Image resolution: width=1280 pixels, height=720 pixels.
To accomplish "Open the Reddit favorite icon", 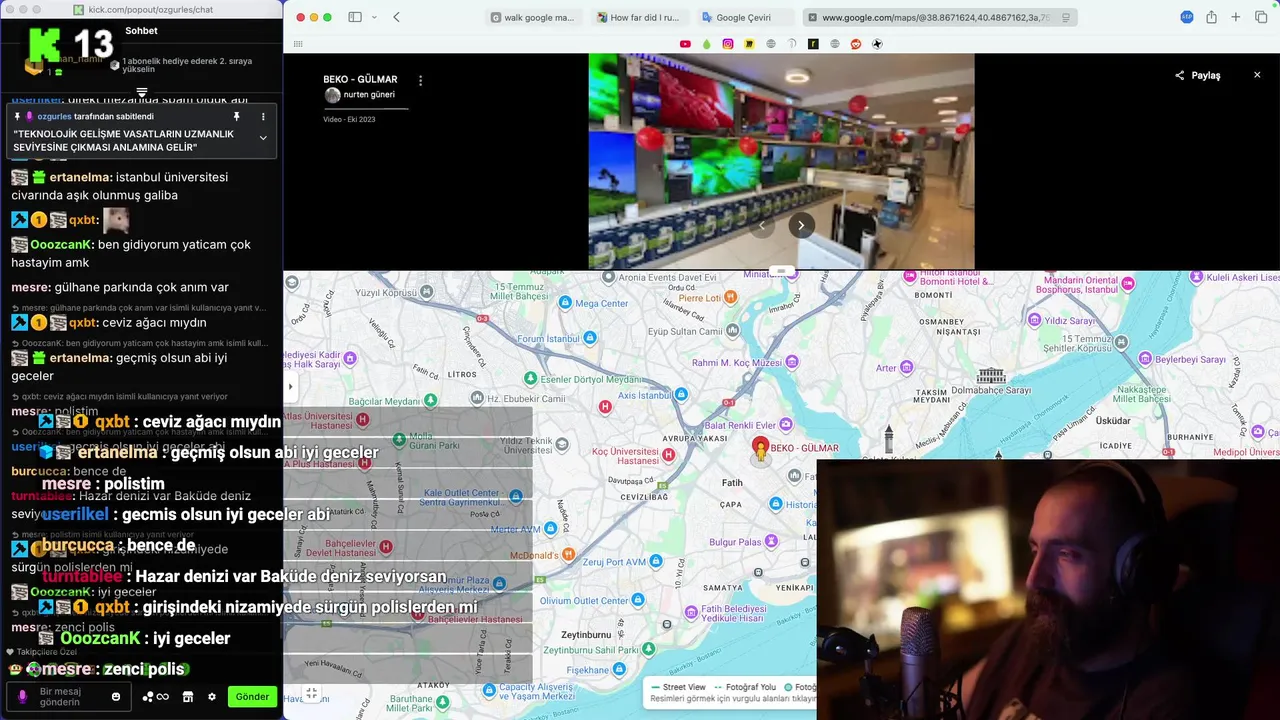I will pos(856,44).
